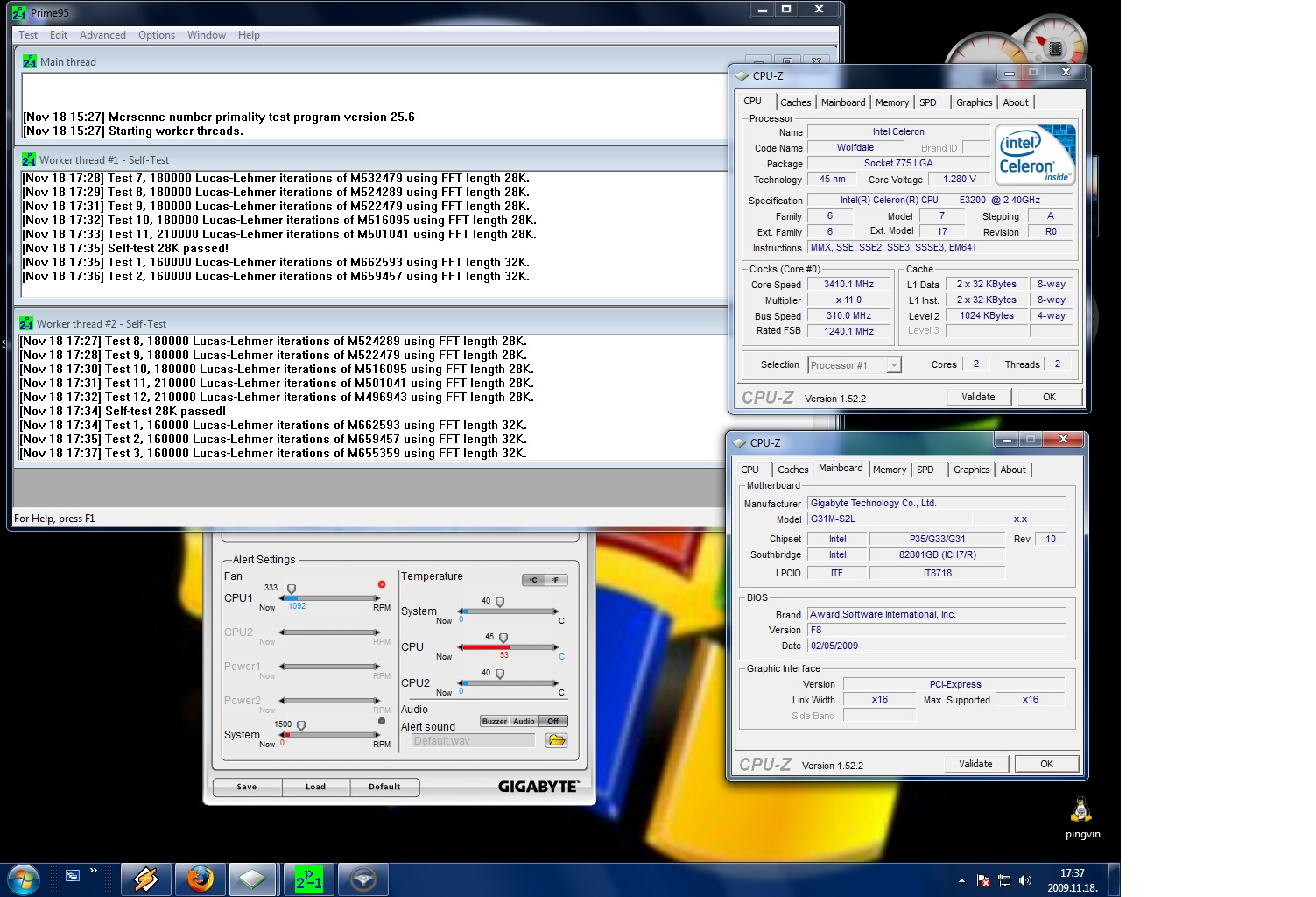Screen dimensions: 1316x897
Task: Open the Advanced menu in Prime95
Action: pyautogui.click(x=102, y=35)
